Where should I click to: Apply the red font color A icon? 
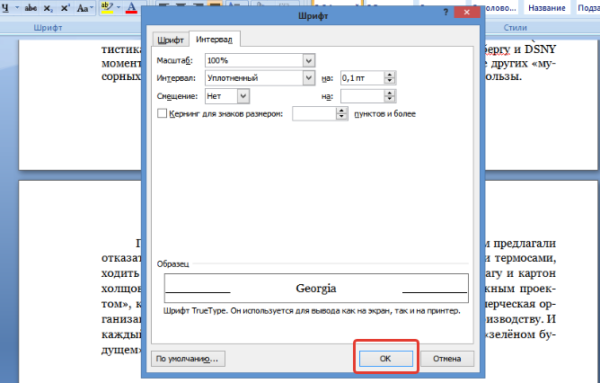pyautogui.click(x=131, y=8)
